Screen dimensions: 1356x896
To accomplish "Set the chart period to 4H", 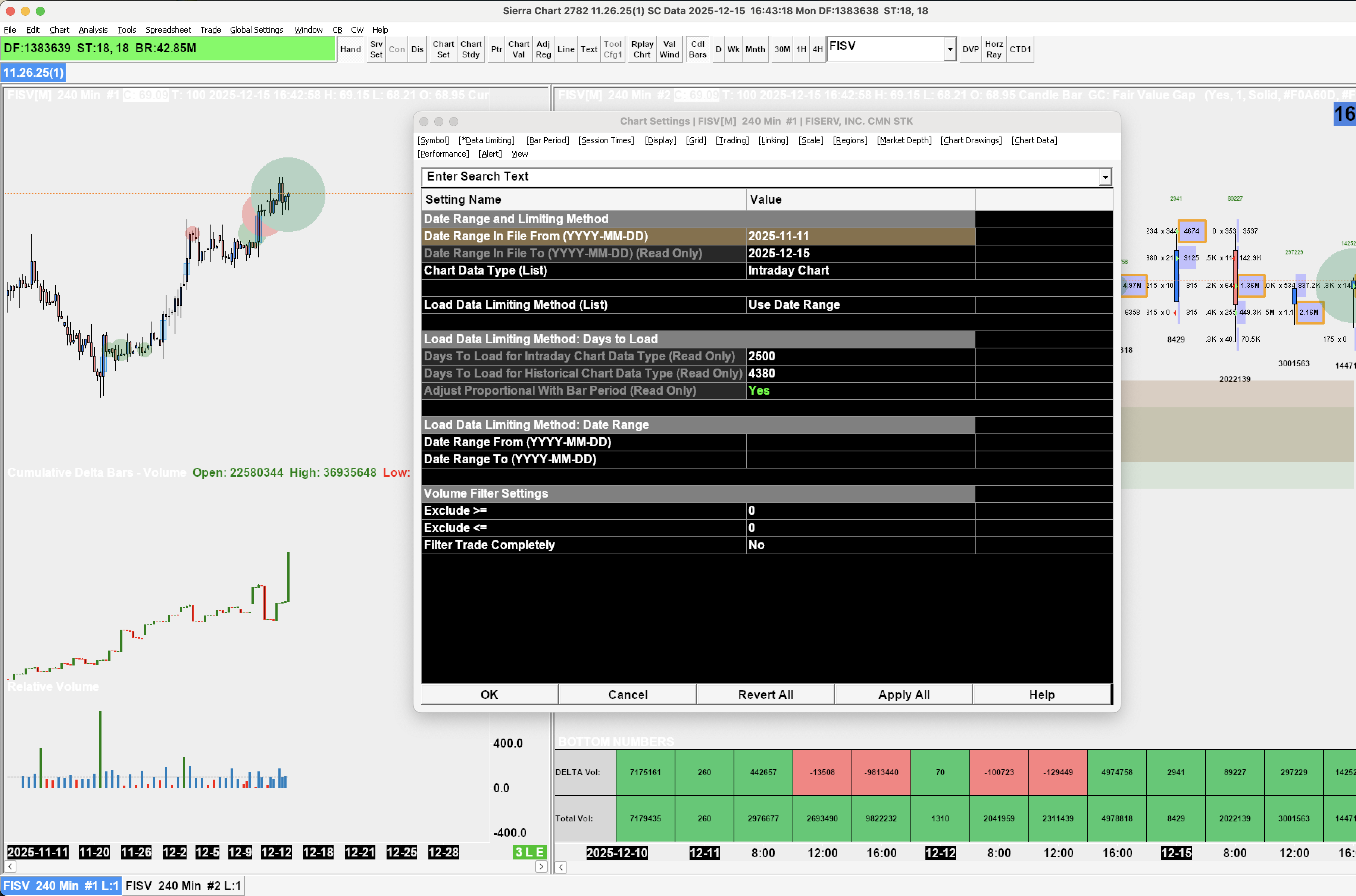I will (x=818, y=49).
